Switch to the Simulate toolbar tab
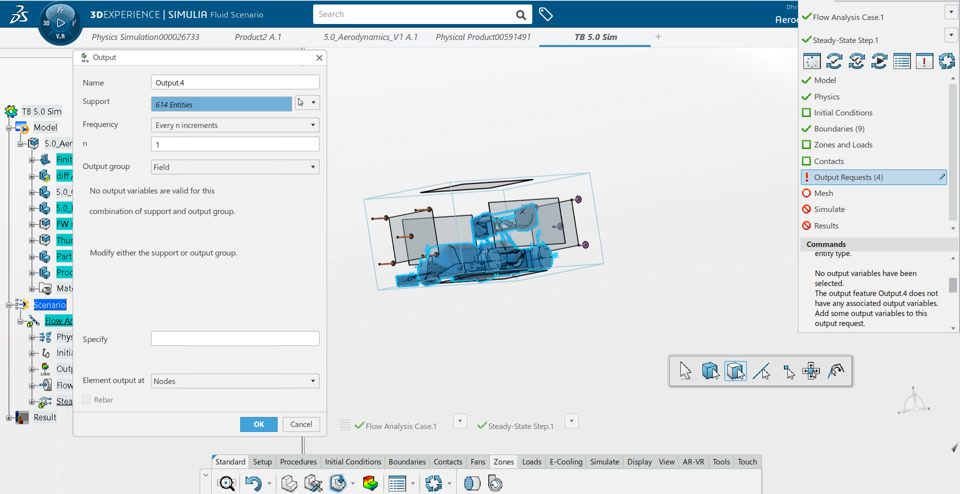Image resolution: width=960 pixels, height=494 pixels. [604, 462]
